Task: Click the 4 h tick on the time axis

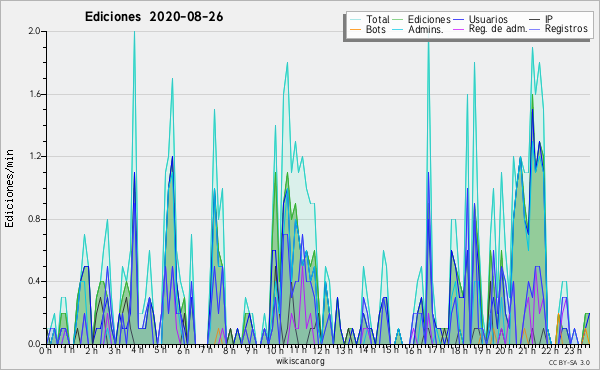Action: pyautogui.click(x=137, y=350)
